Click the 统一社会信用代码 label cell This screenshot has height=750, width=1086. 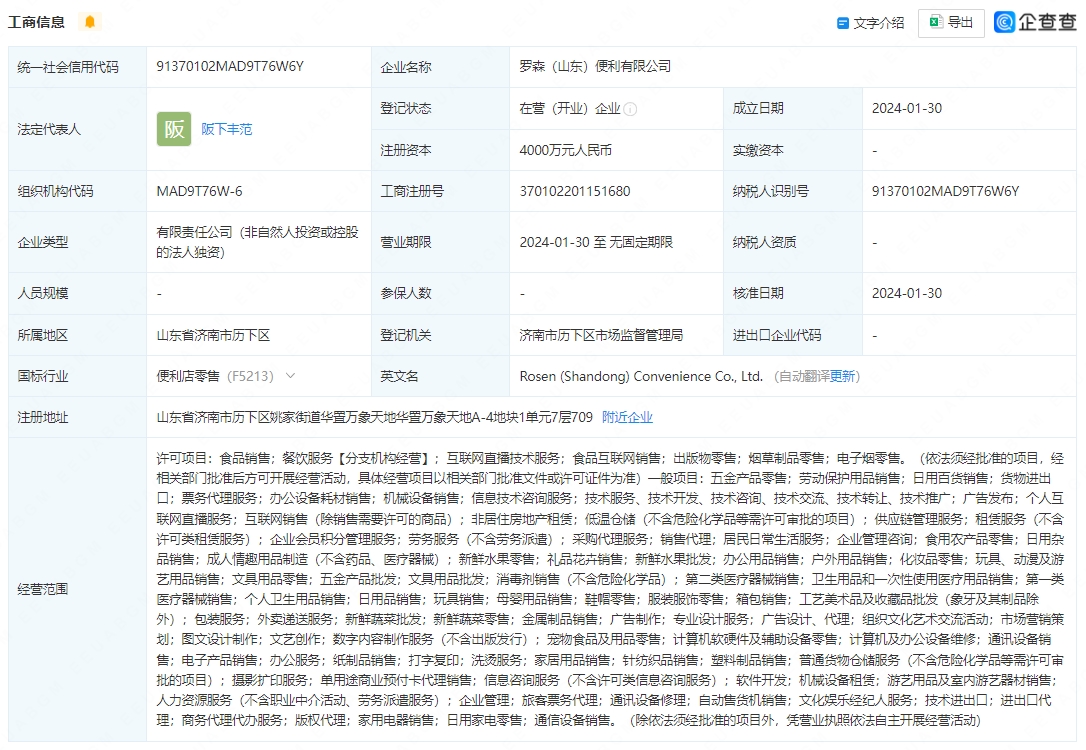[x=78, y=67]
